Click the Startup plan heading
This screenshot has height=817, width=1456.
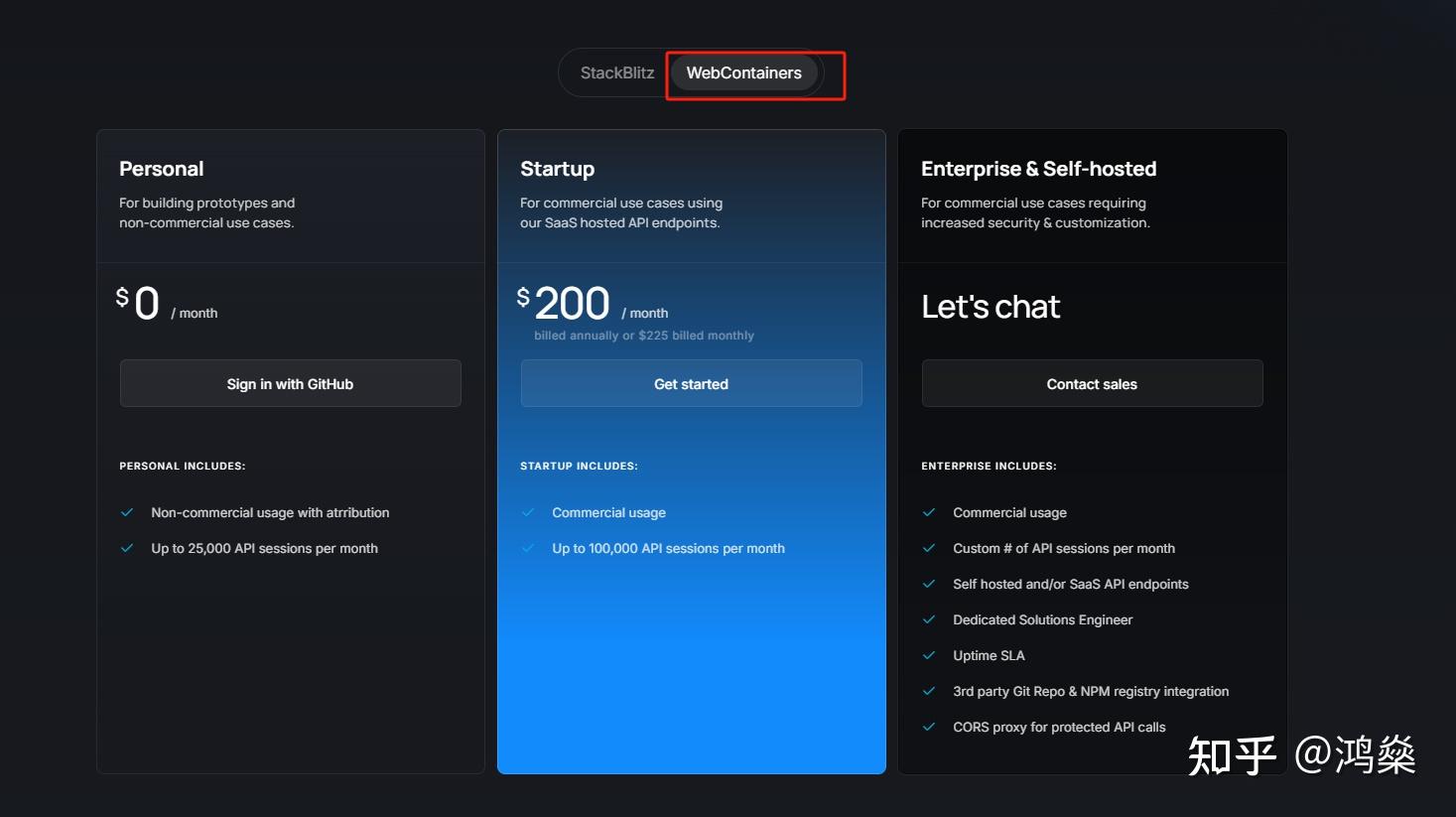(x=557, y=169)
